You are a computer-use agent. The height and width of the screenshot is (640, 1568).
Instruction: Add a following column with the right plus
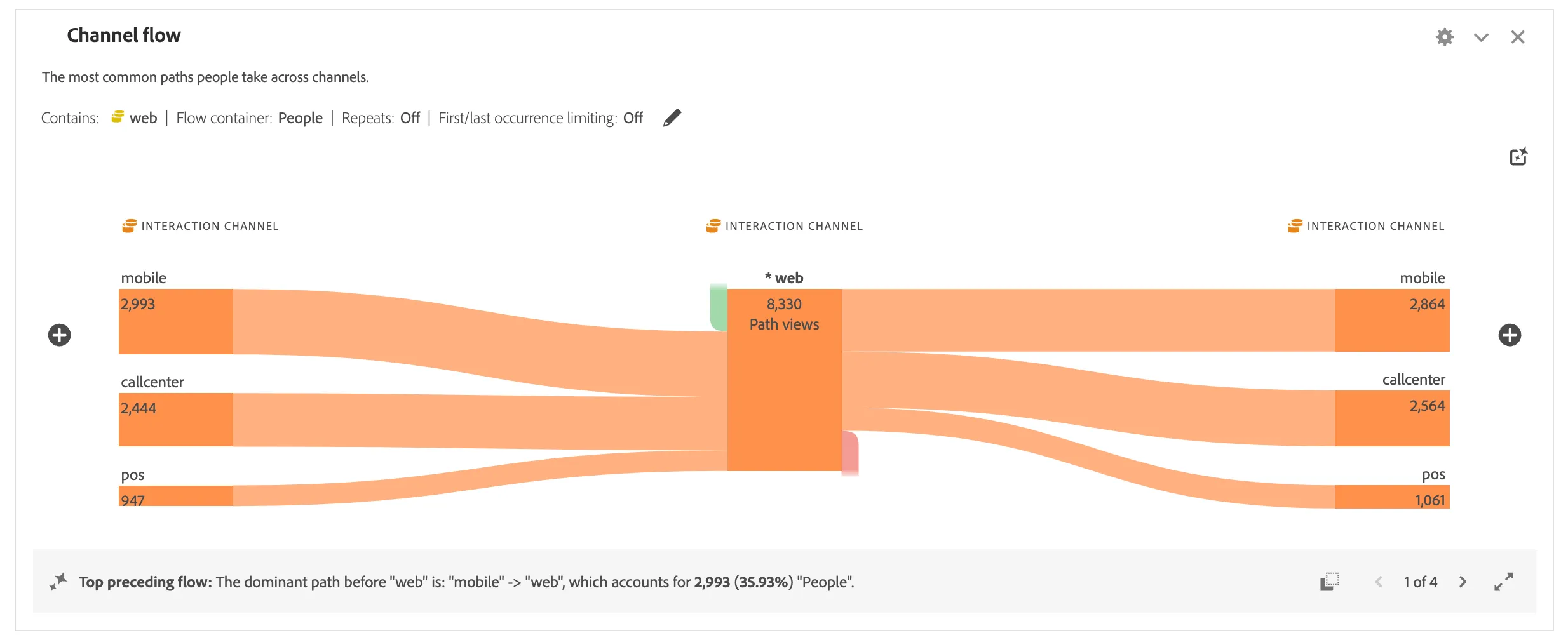(x=1510, y=335)
